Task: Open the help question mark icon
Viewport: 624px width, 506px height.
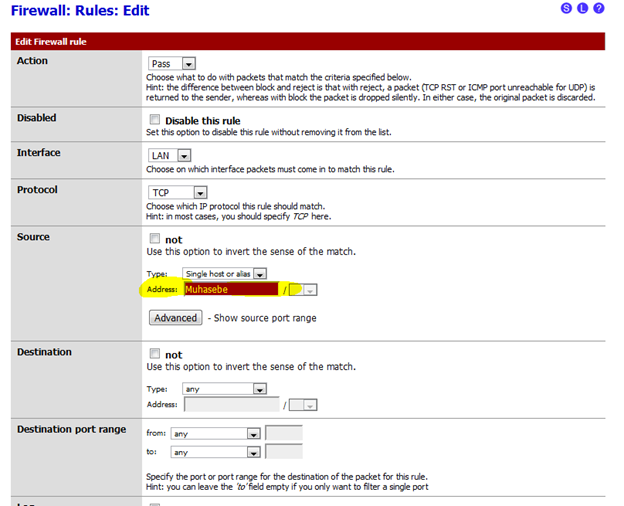Action: point(599,8)
